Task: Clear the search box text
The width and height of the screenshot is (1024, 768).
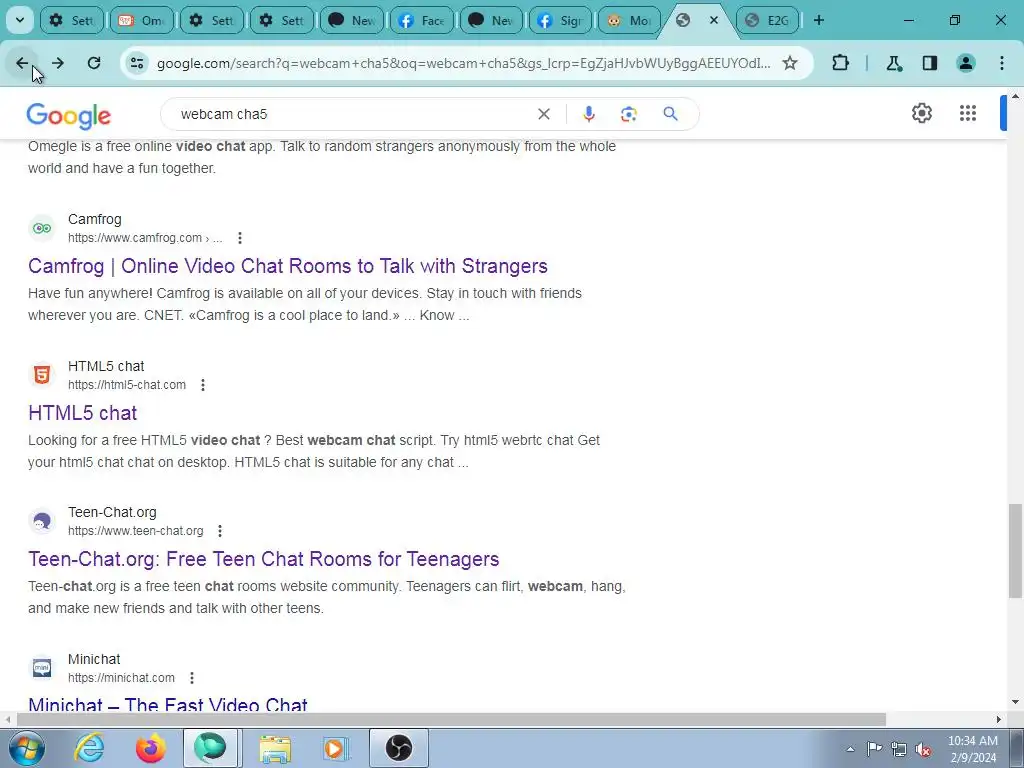Action: (x=543, y=114)
